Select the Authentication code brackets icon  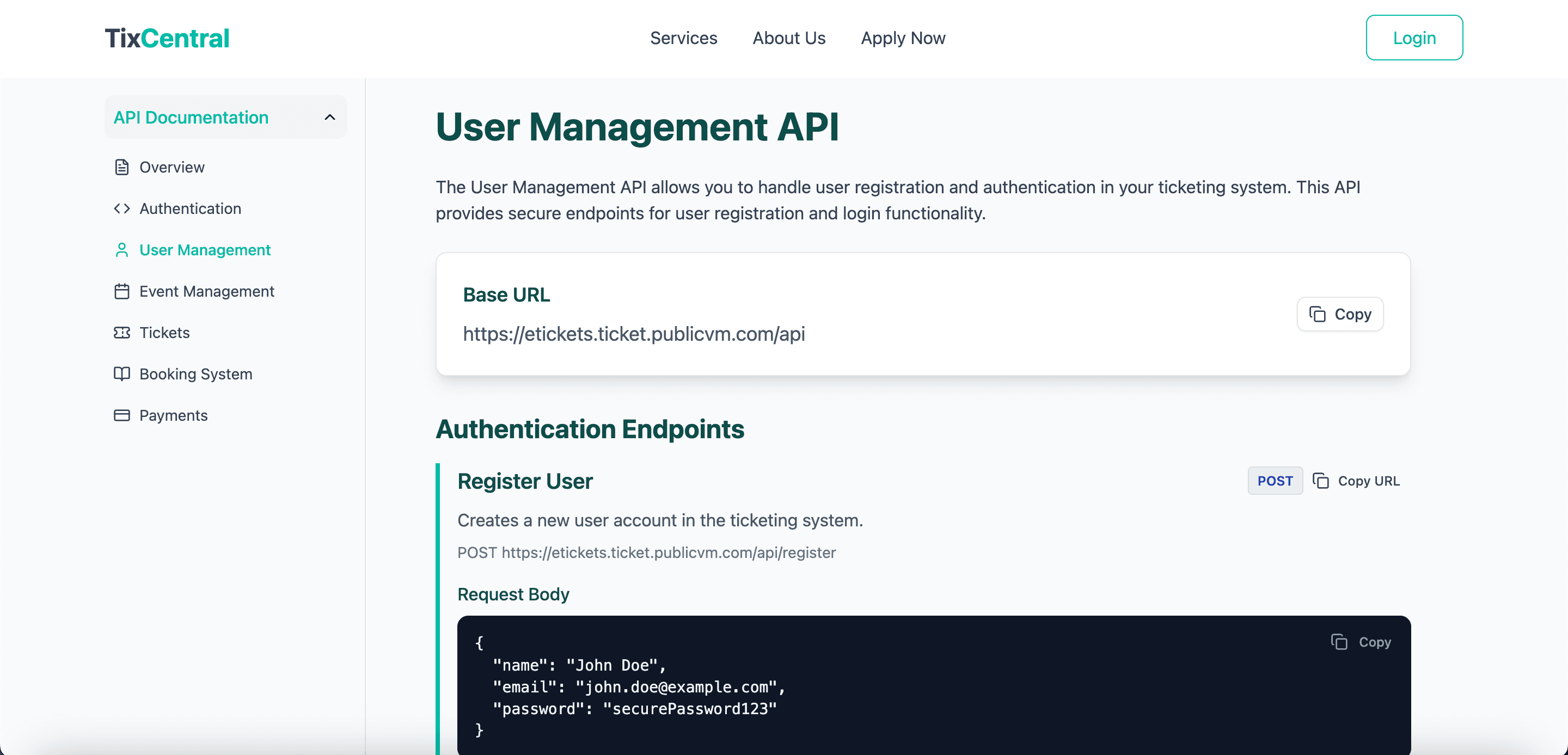(121, 208)
